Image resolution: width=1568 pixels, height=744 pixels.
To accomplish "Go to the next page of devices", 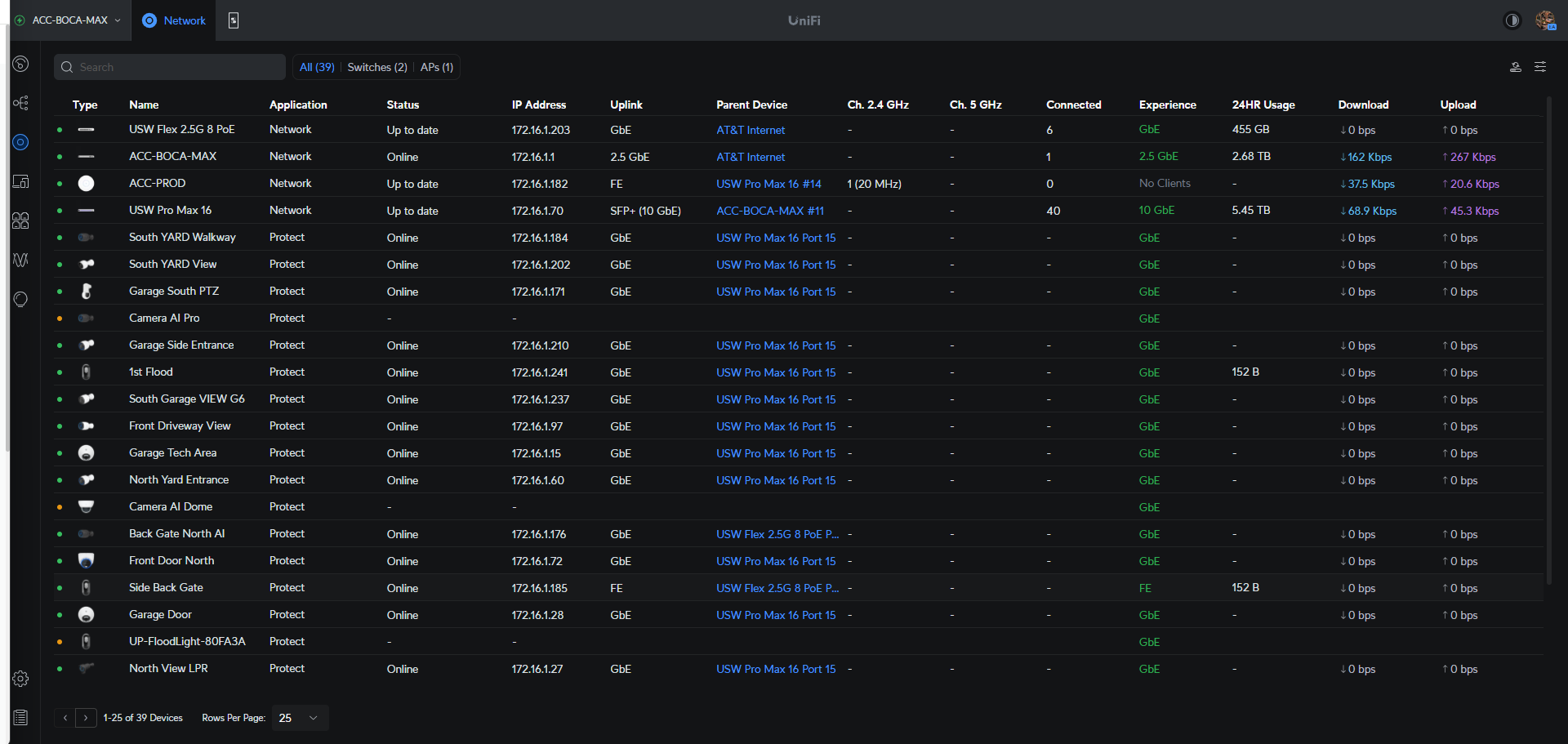I will click(x=86, y=718).
